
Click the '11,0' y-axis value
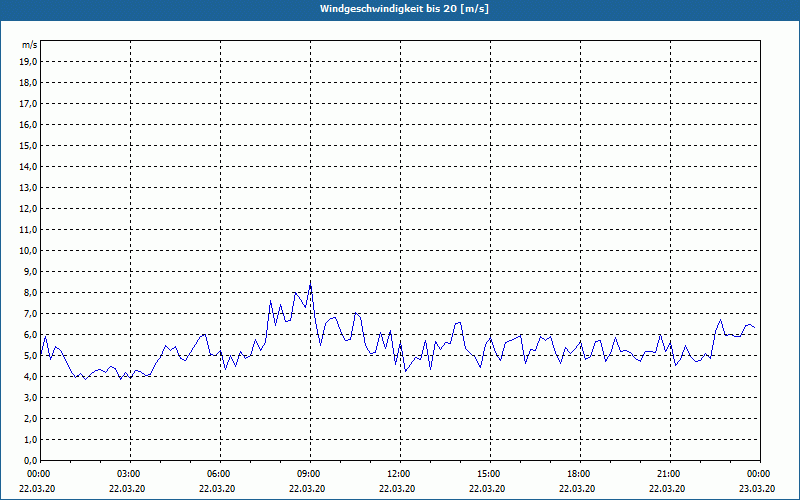click(29, 230)
